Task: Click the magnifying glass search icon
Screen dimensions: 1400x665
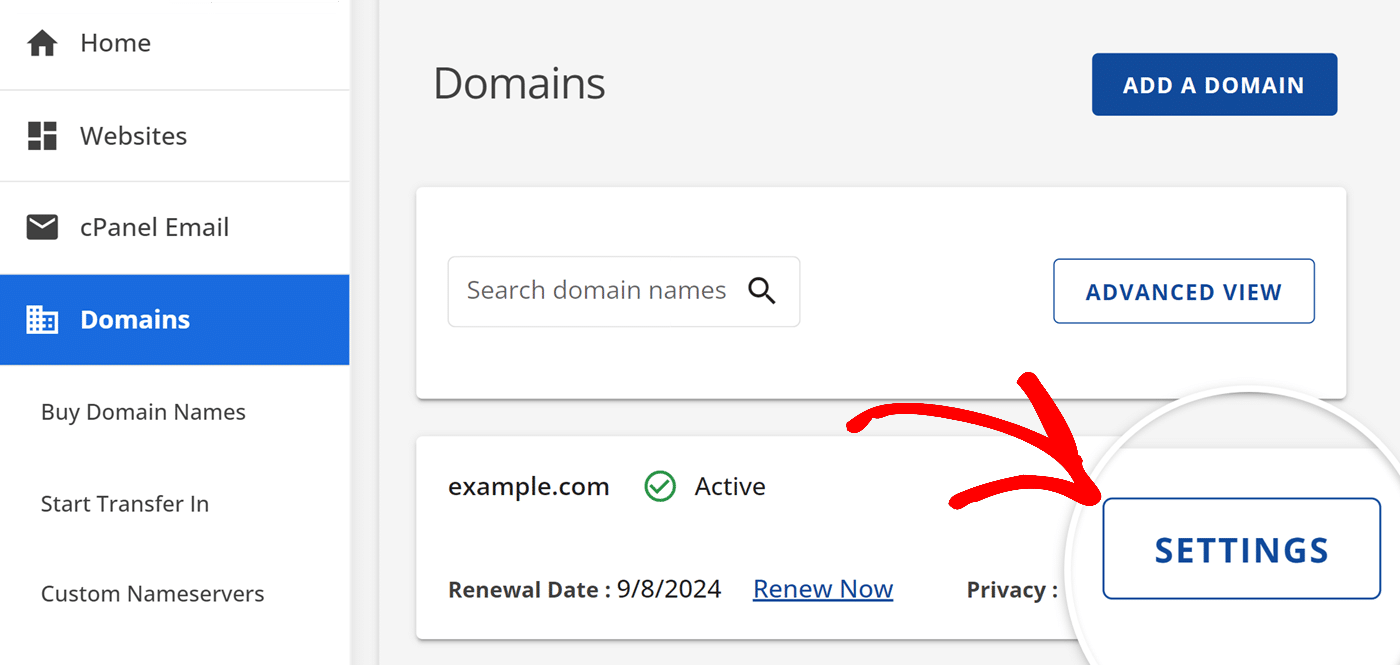Action: (x=762, y=291)
